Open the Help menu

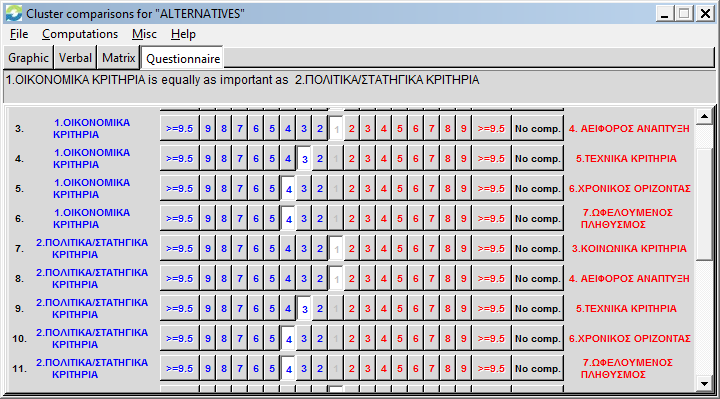pos(183,34)
